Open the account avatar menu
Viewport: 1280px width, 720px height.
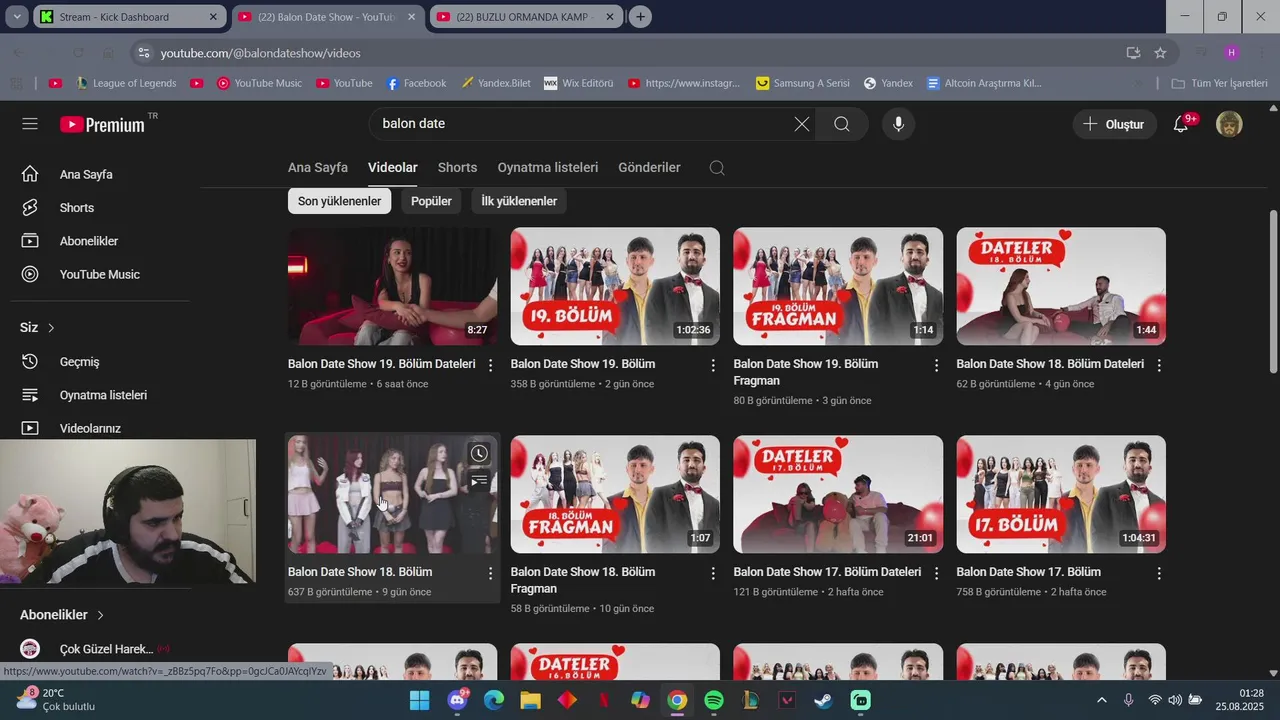coord(1229,124)
